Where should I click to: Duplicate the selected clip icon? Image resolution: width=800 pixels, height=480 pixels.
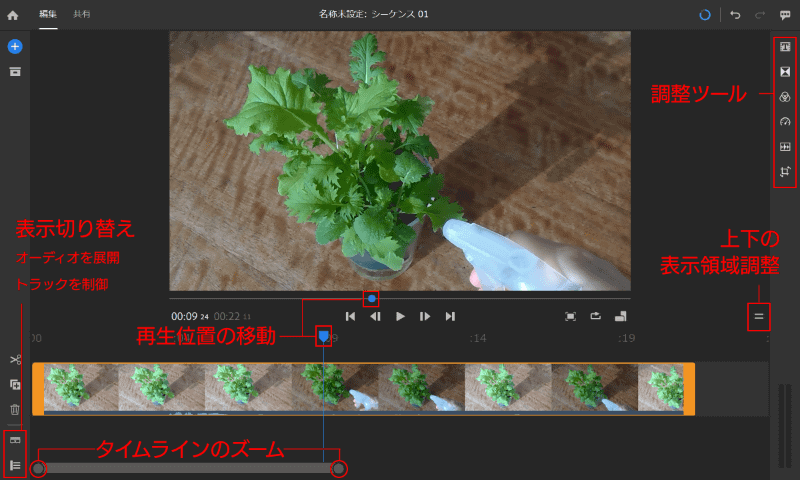coord(15,384)
